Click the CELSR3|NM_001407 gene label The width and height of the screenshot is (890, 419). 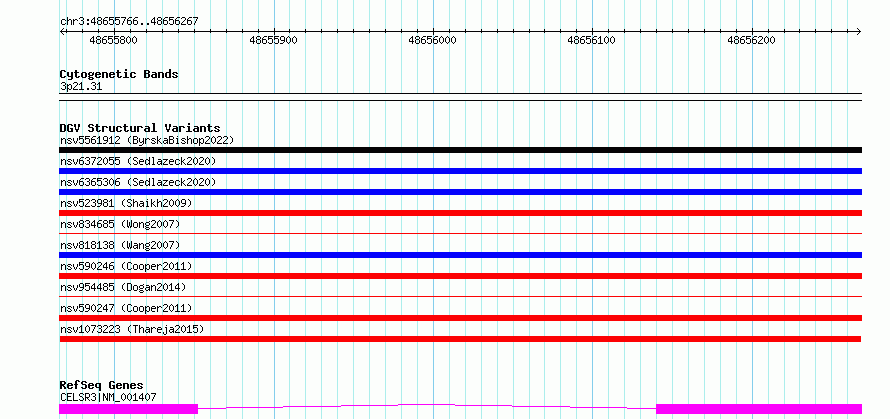pos(108,397)
